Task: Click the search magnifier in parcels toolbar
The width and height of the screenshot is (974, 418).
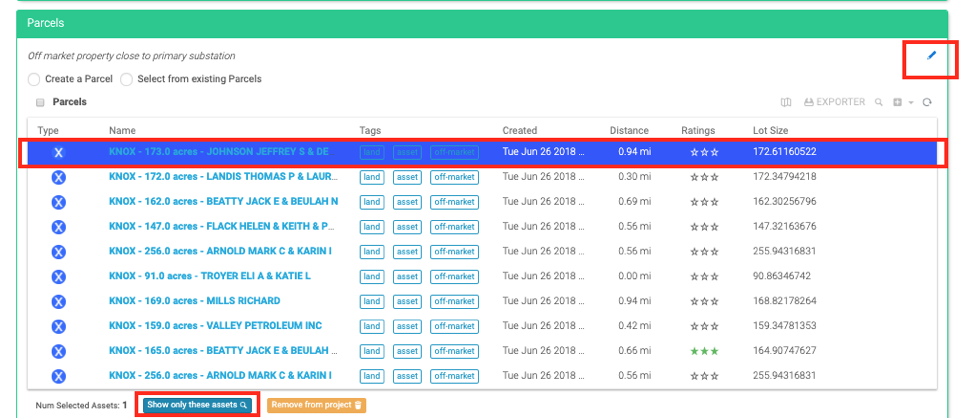Action: tap(878, 102)
